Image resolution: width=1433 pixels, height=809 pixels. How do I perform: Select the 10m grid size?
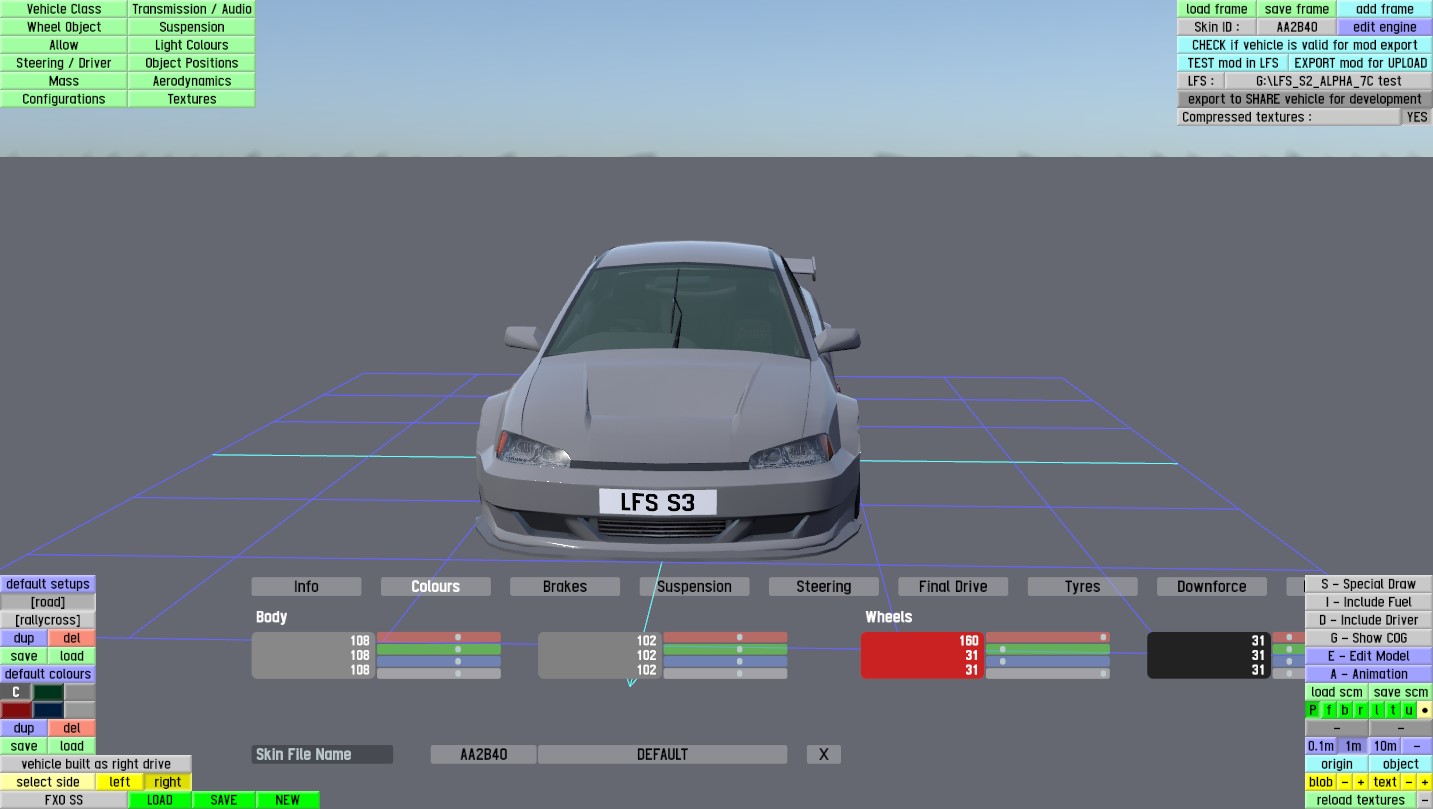[x=1385, y=746]
